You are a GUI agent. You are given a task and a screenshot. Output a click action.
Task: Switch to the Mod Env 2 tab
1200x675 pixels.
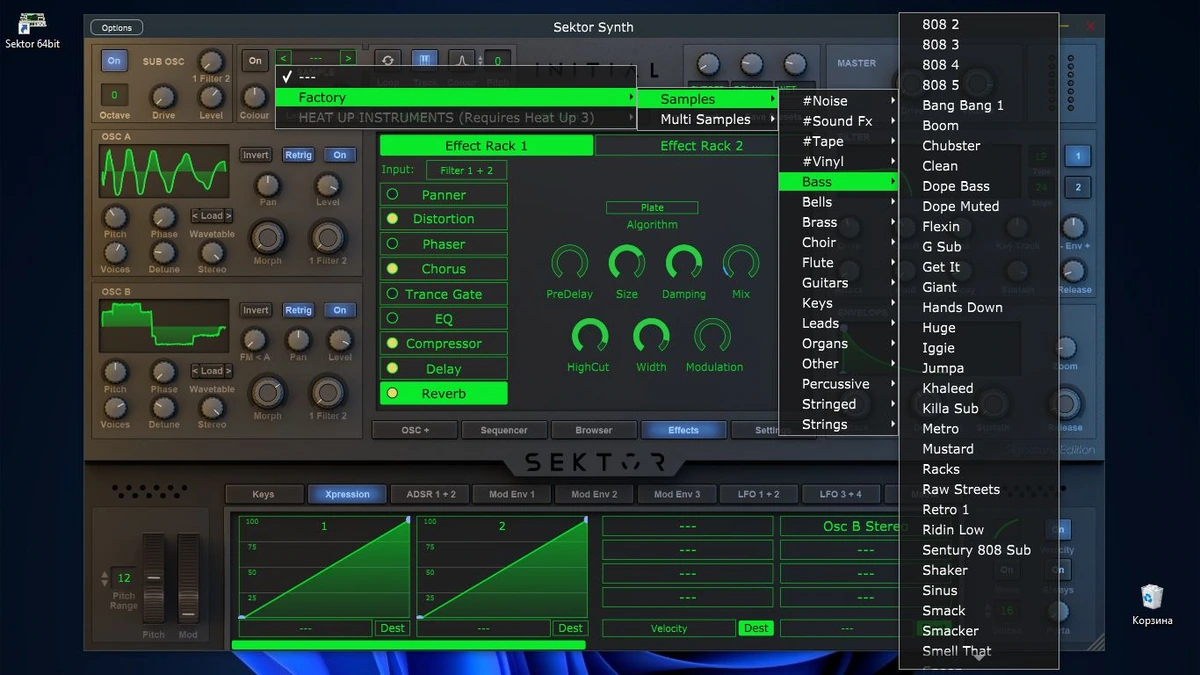point(594,494)
